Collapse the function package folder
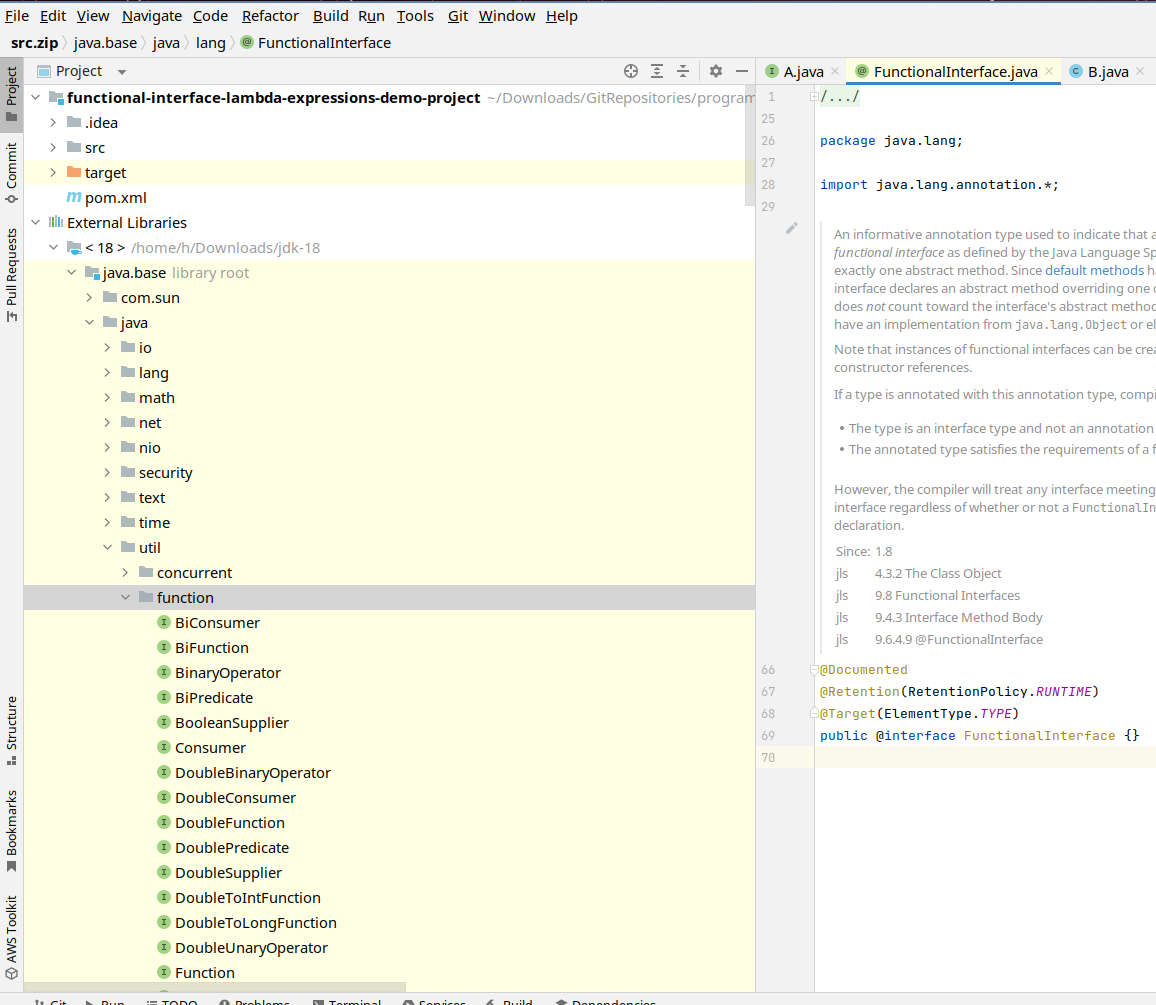1156x1005 pixels. [x=125, y=598]
